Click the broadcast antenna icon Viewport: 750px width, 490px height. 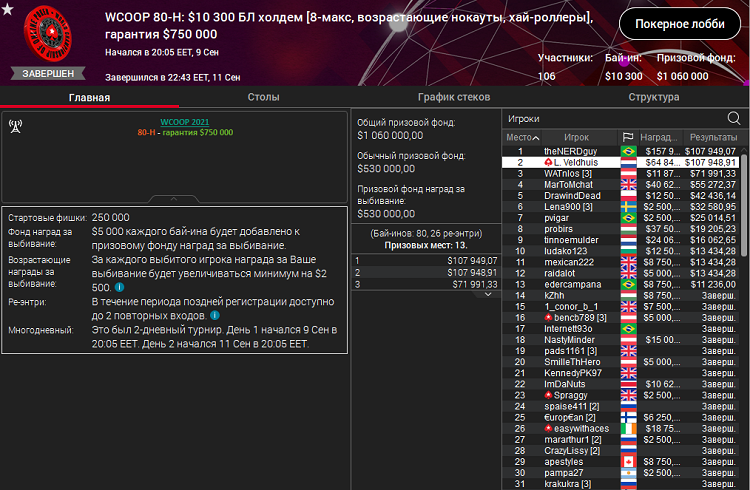[x=15, y=126]
